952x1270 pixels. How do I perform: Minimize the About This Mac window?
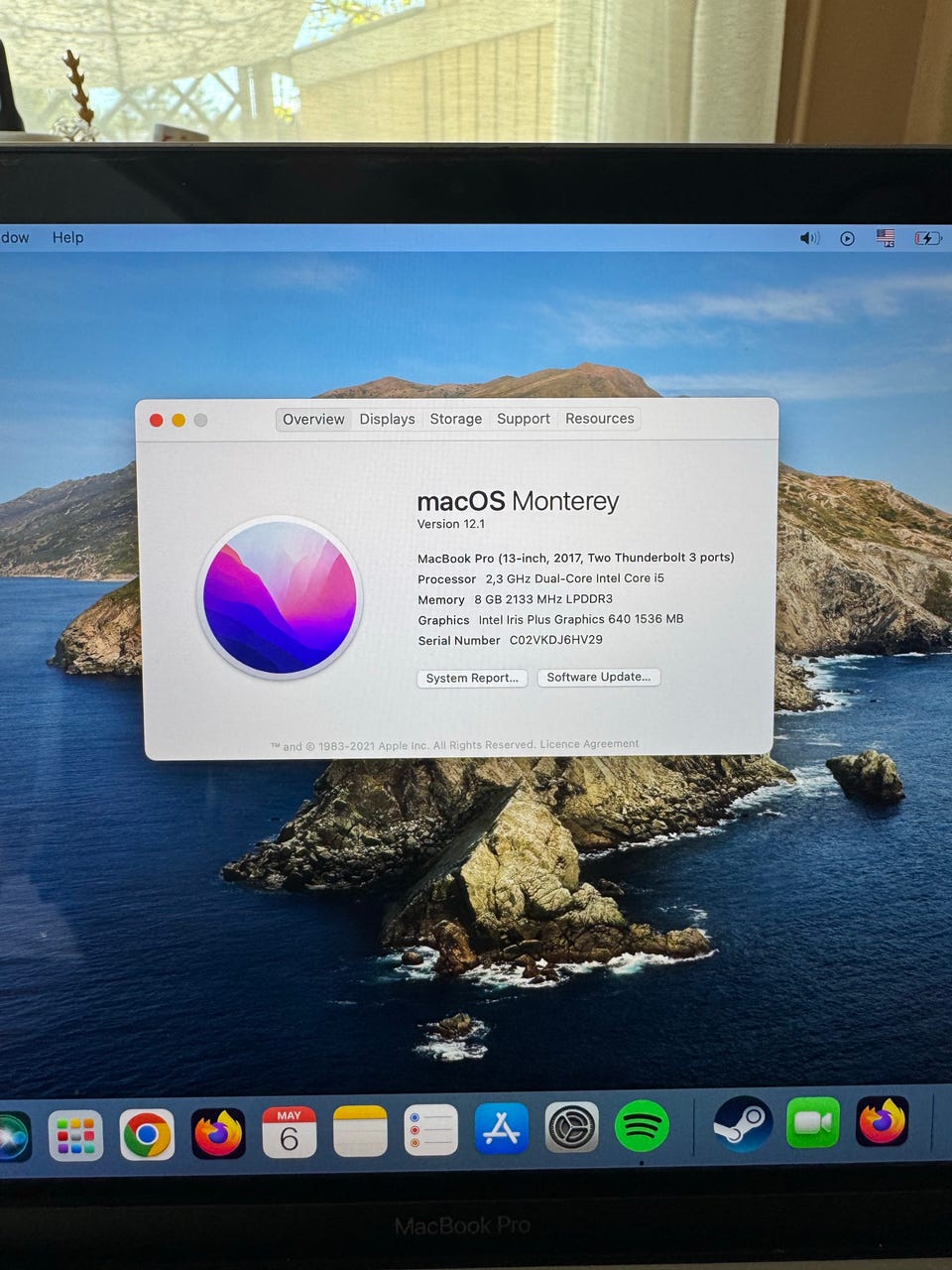tap(178, 421)
